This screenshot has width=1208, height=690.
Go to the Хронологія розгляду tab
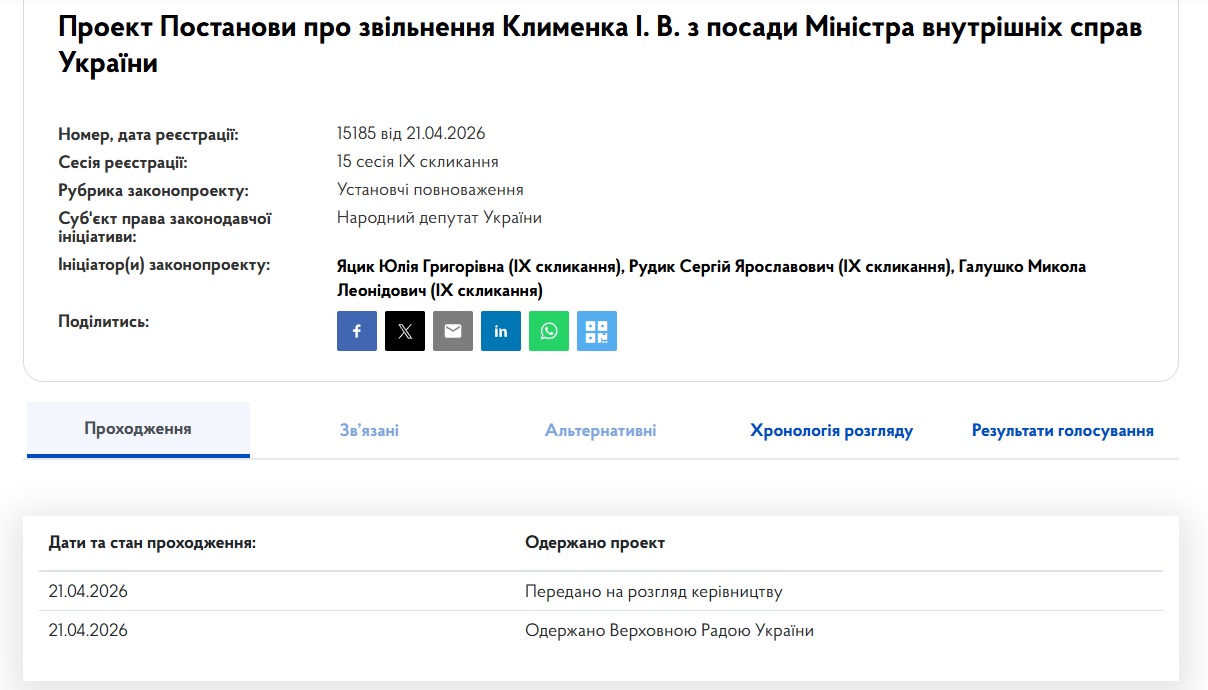(x=831, y=431)
